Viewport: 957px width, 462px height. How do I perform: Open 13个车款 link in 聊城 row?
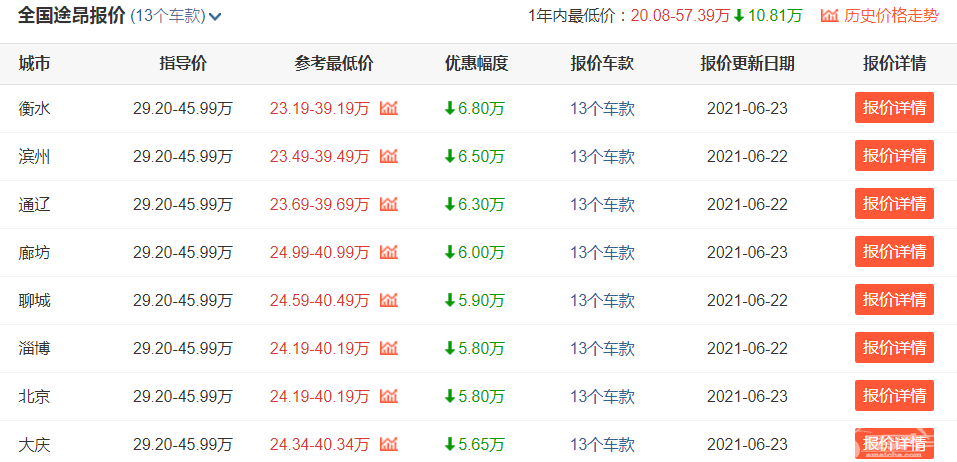602,301
